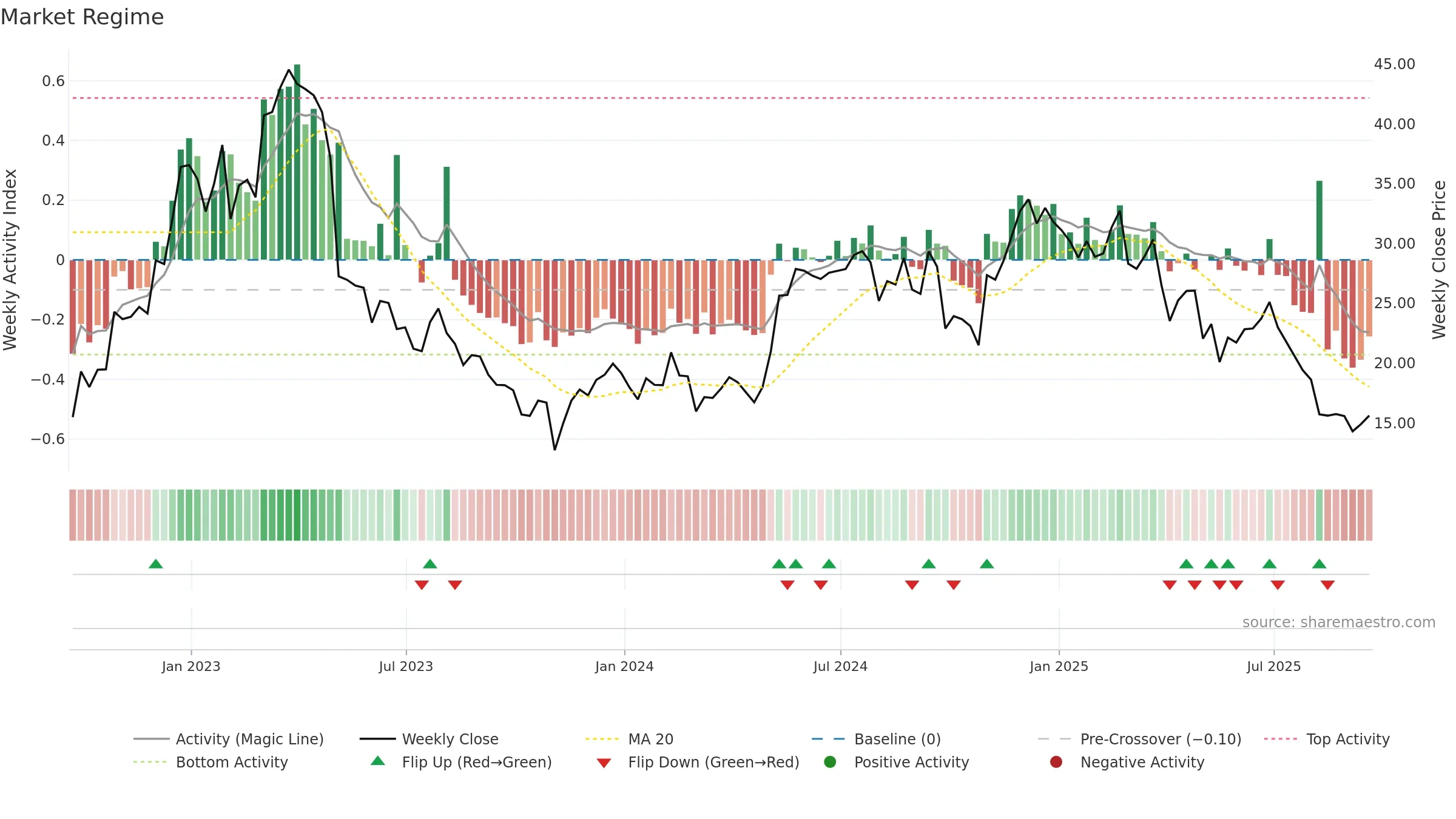Screen dimensions: 1456x819
Task: Toggle the MA 20 legend entry
Action: [x=630, y=739]
